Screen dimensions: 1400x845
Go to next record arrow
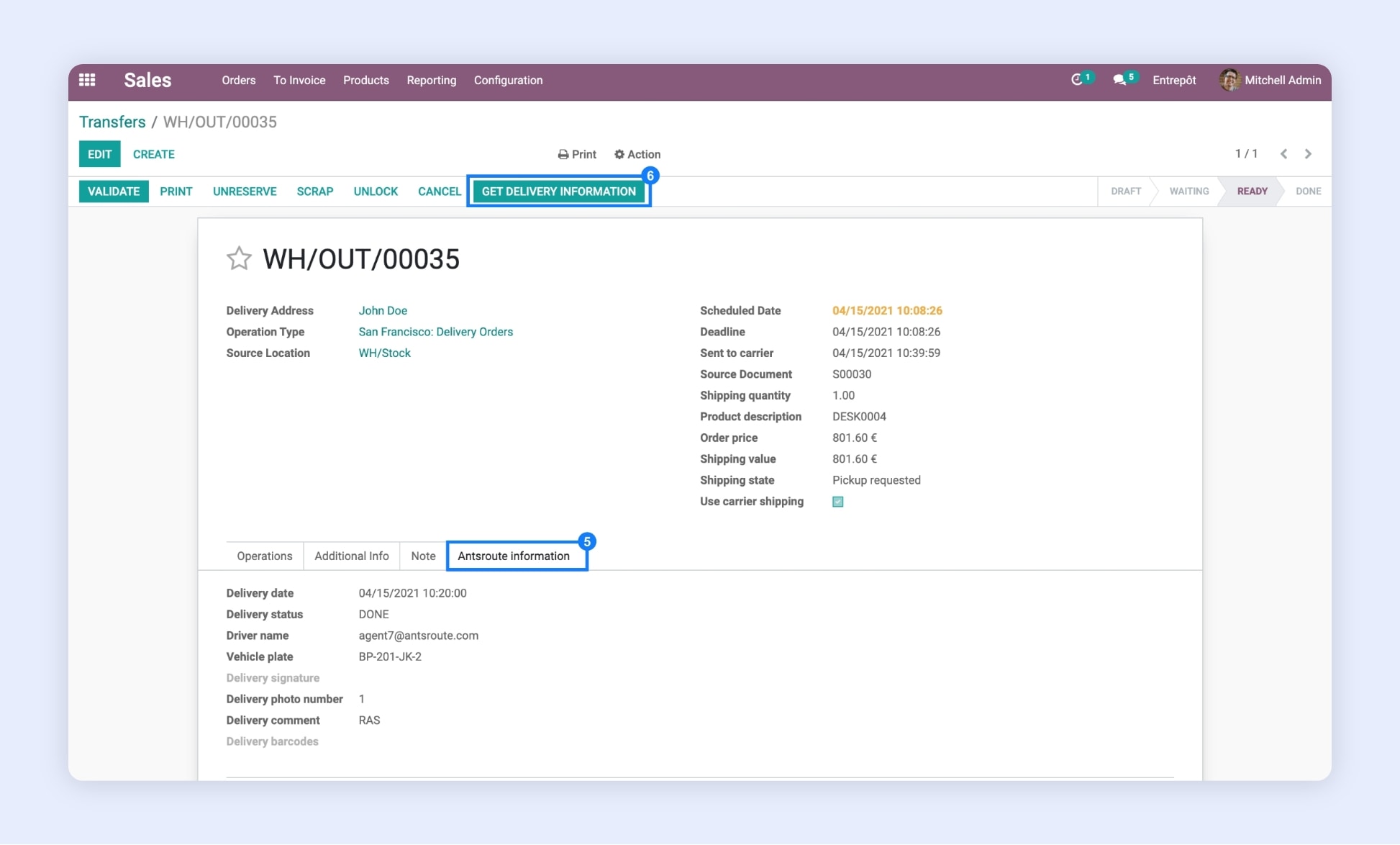[1309, 154]
